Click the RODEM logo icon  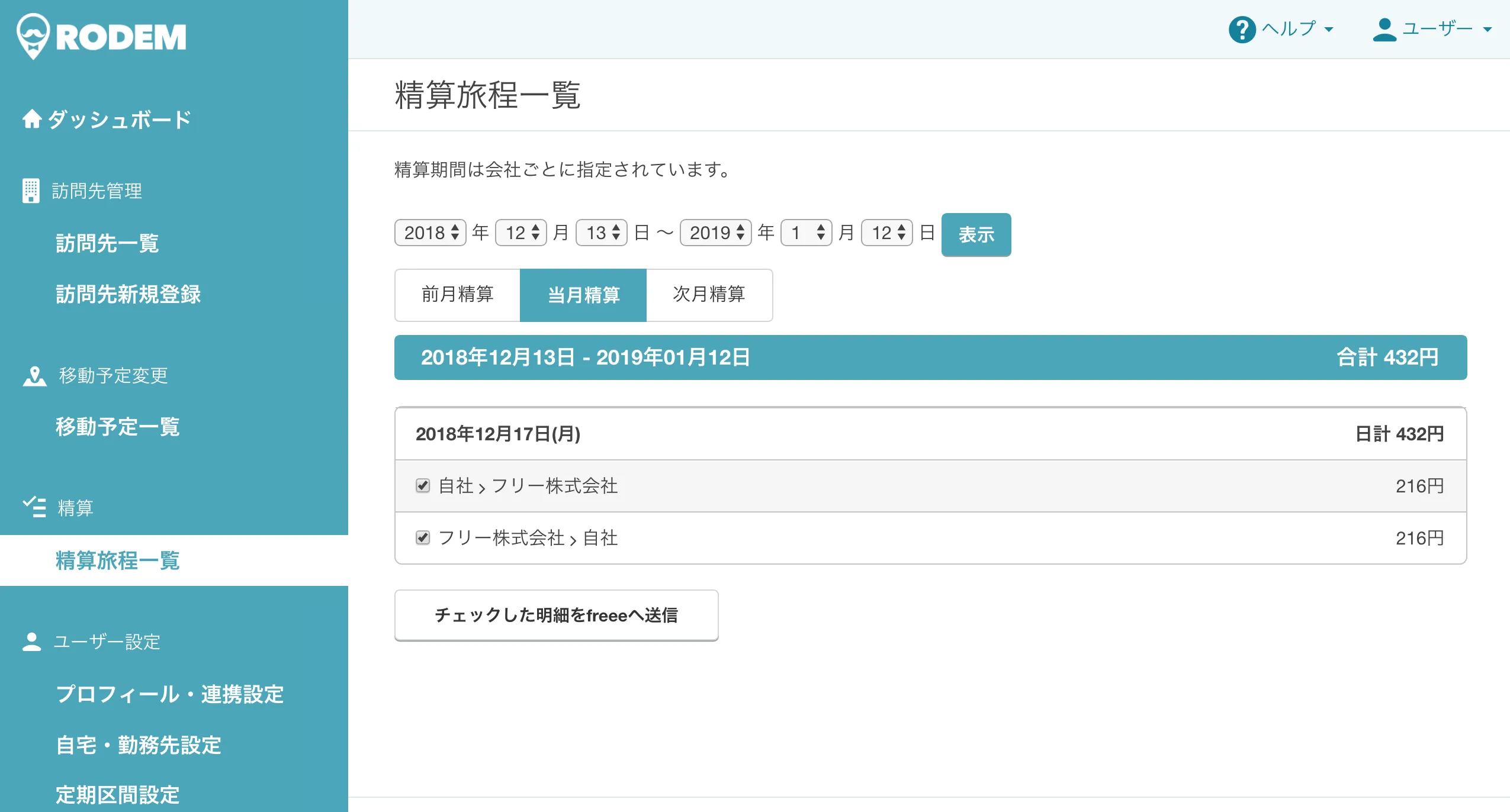[x=33, y=36]
